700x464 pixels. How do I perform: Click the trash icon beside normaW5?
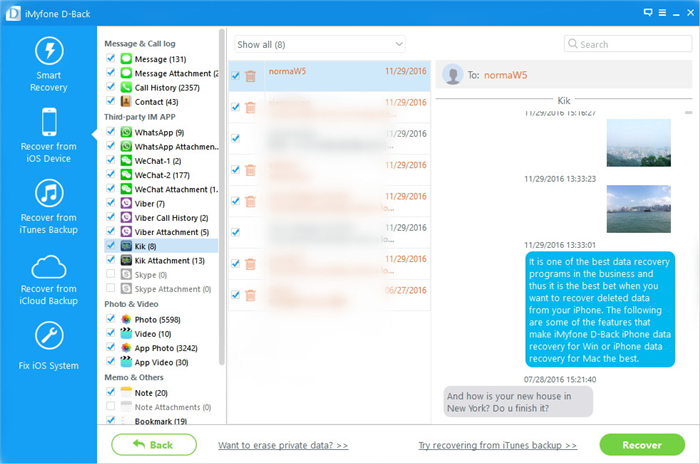(x=250, y=76)
